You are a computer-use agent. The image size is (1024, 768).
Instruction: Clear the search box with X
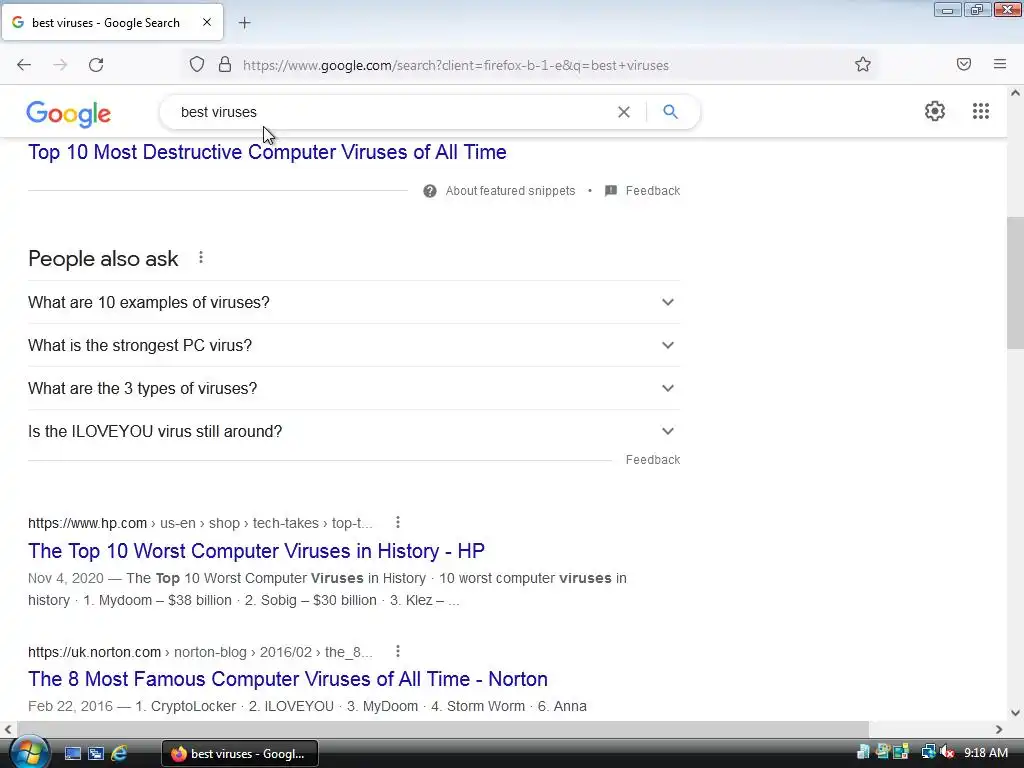pos(624,112)
